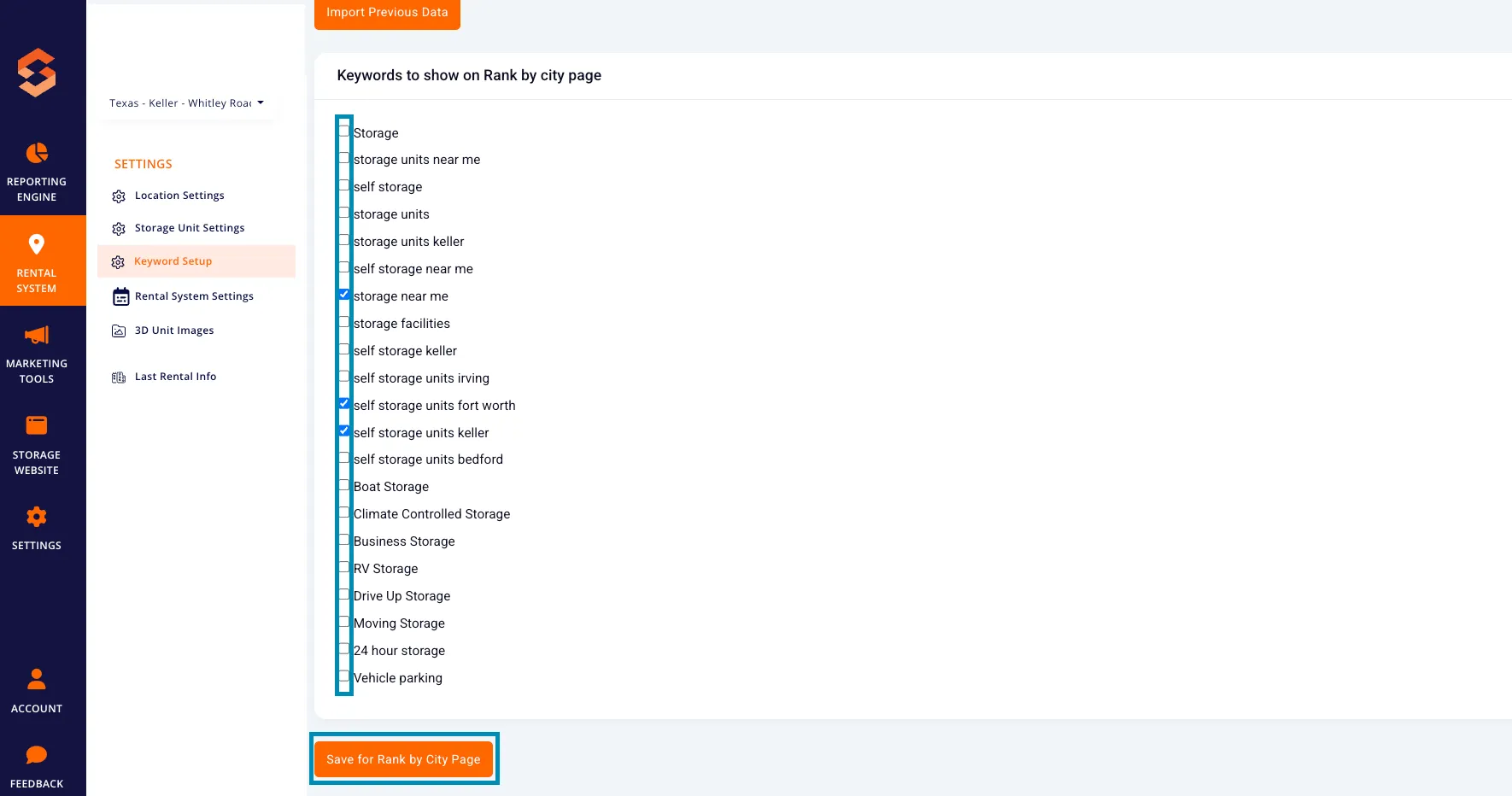
Task: Open Feedback chat bubble icon
Action: pyautogui.click(x=37, y=755)
